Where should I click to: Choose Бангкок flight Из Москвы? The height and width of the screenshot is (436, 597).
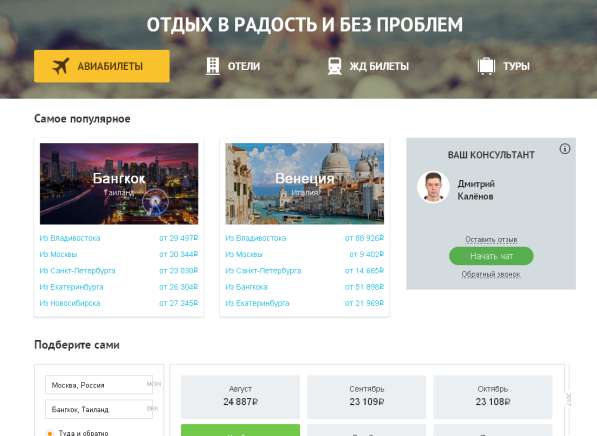58,254
